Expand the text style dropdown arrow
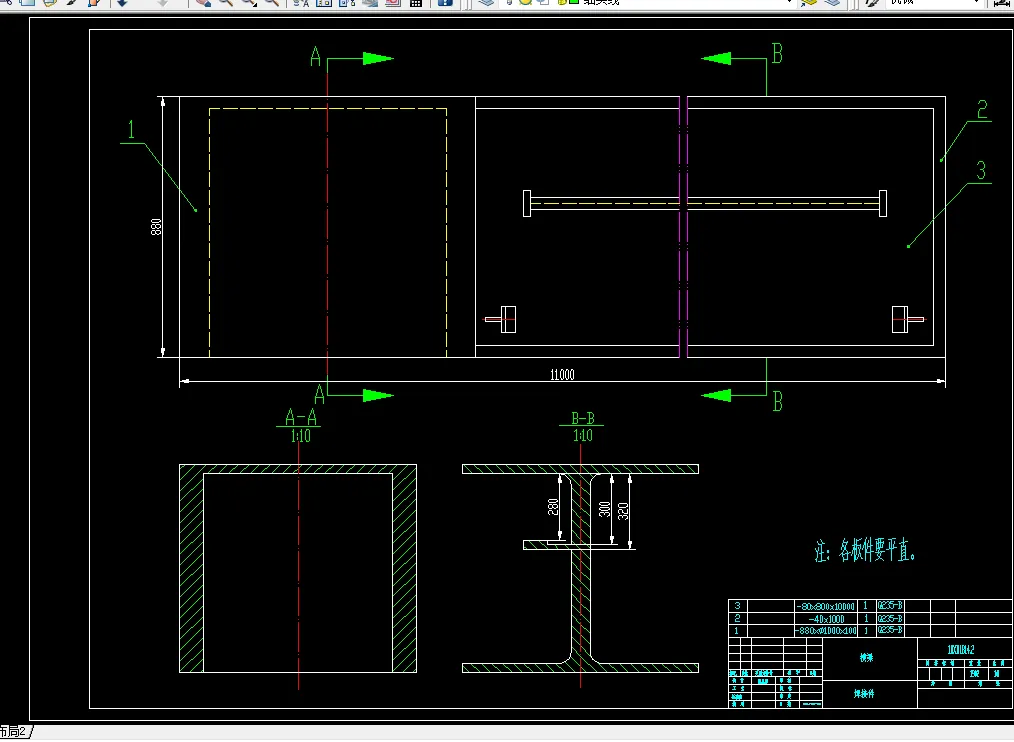1014x742 pixels. [976, 3]
